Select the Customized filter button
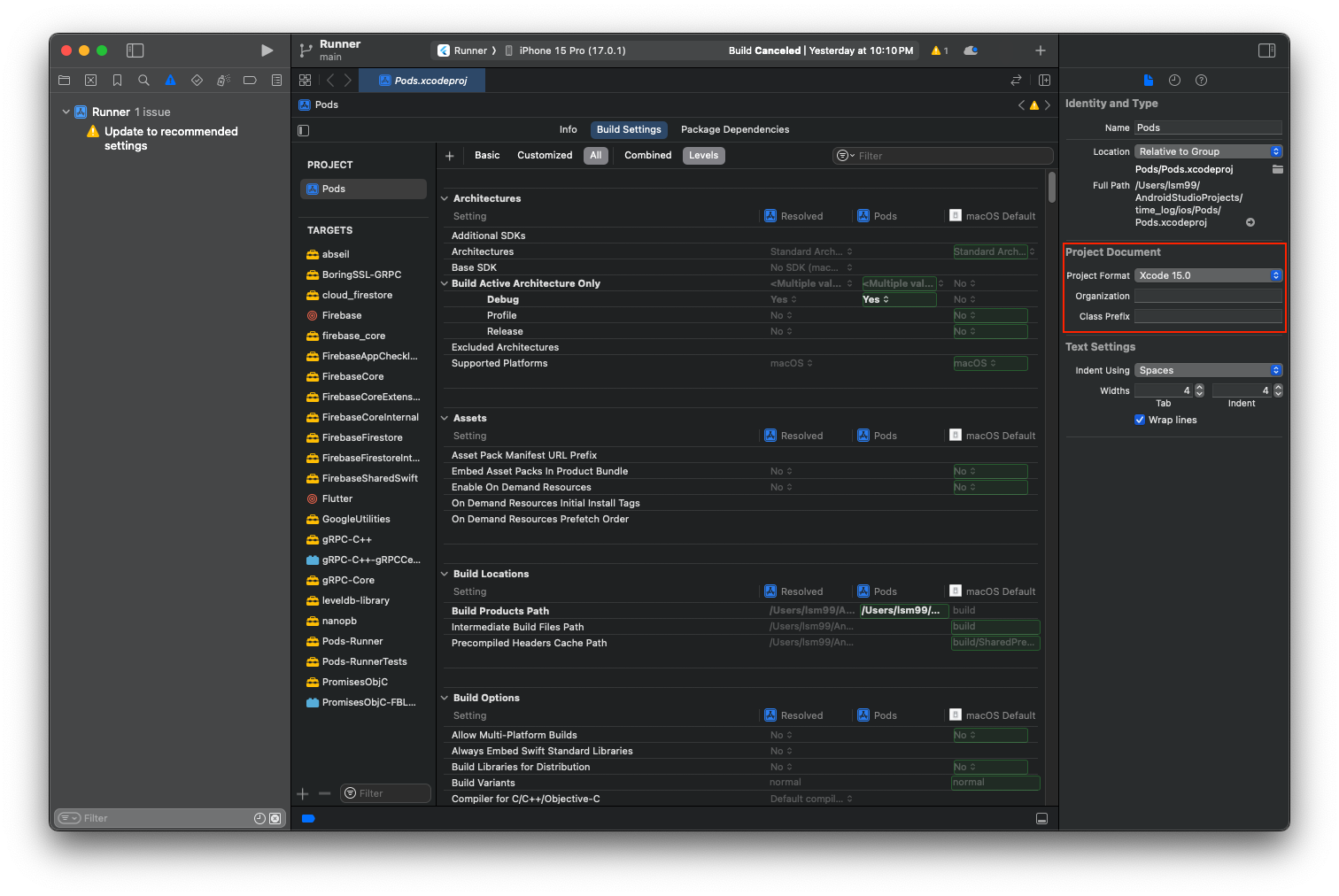The width and height of the screenshot is (1339, 896). point(545,155)
